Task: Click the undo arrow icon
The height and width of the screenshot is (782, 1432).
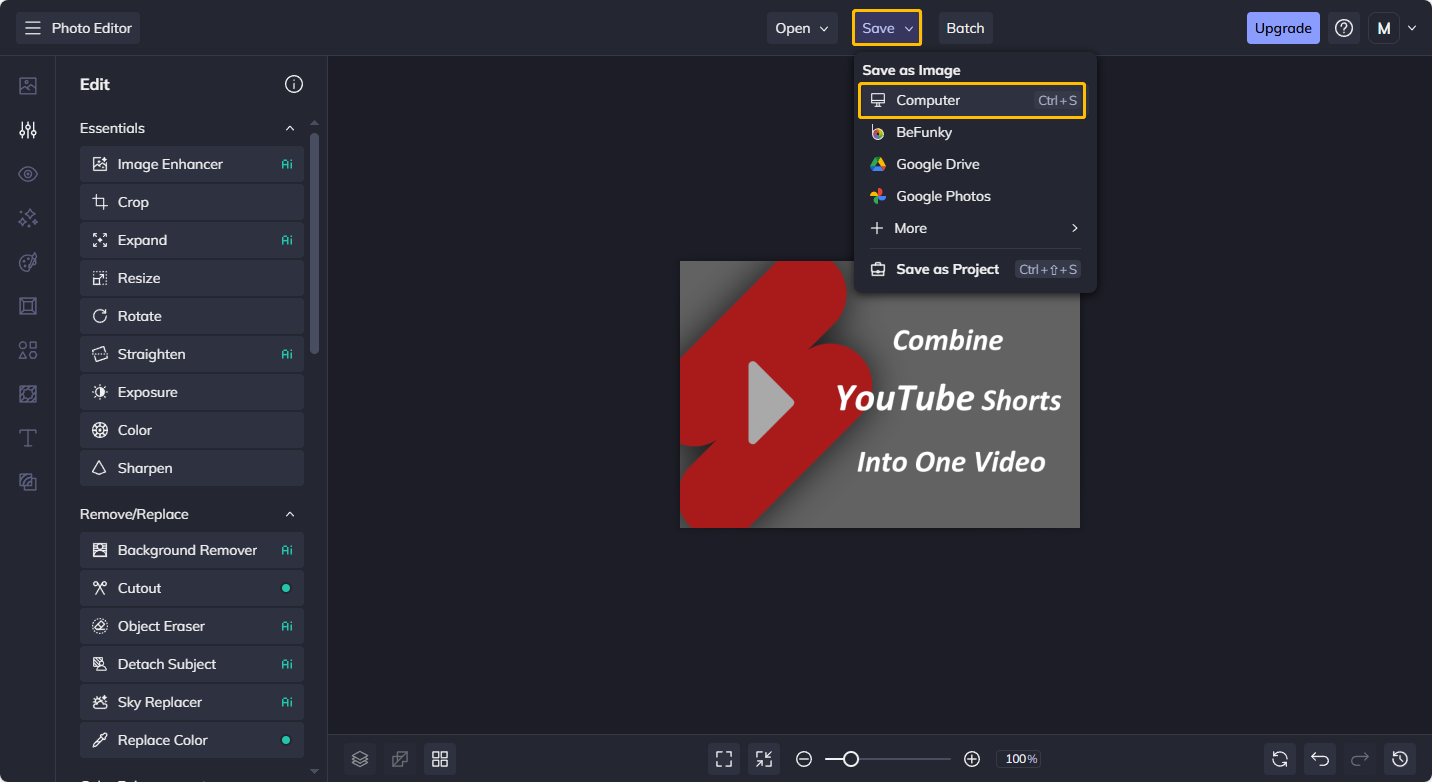Action: [x=1320, y=759]
